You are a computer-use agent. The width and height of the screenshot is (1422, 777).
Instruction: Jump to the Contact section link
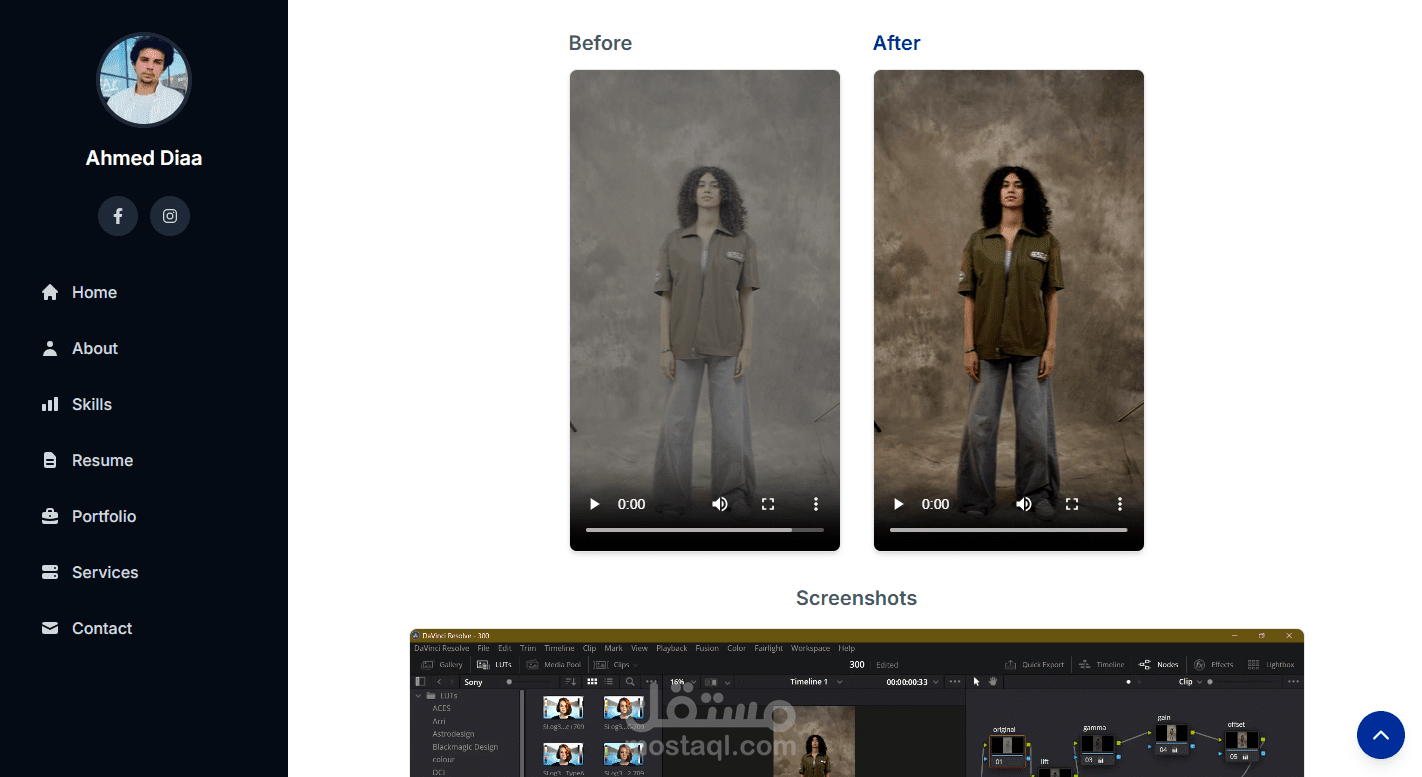click(86, 628)
